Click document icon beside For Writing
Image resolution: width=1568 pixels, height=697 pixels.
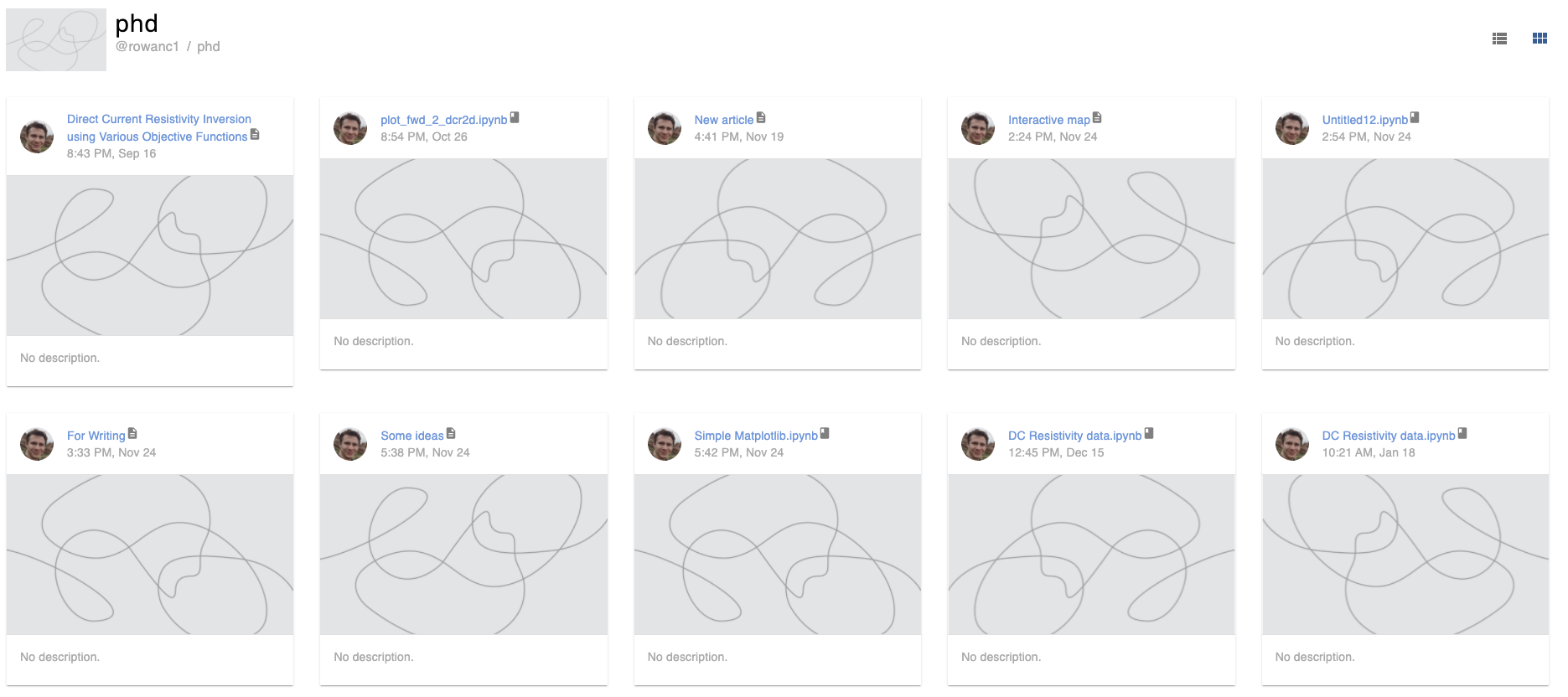click(132, 434)
